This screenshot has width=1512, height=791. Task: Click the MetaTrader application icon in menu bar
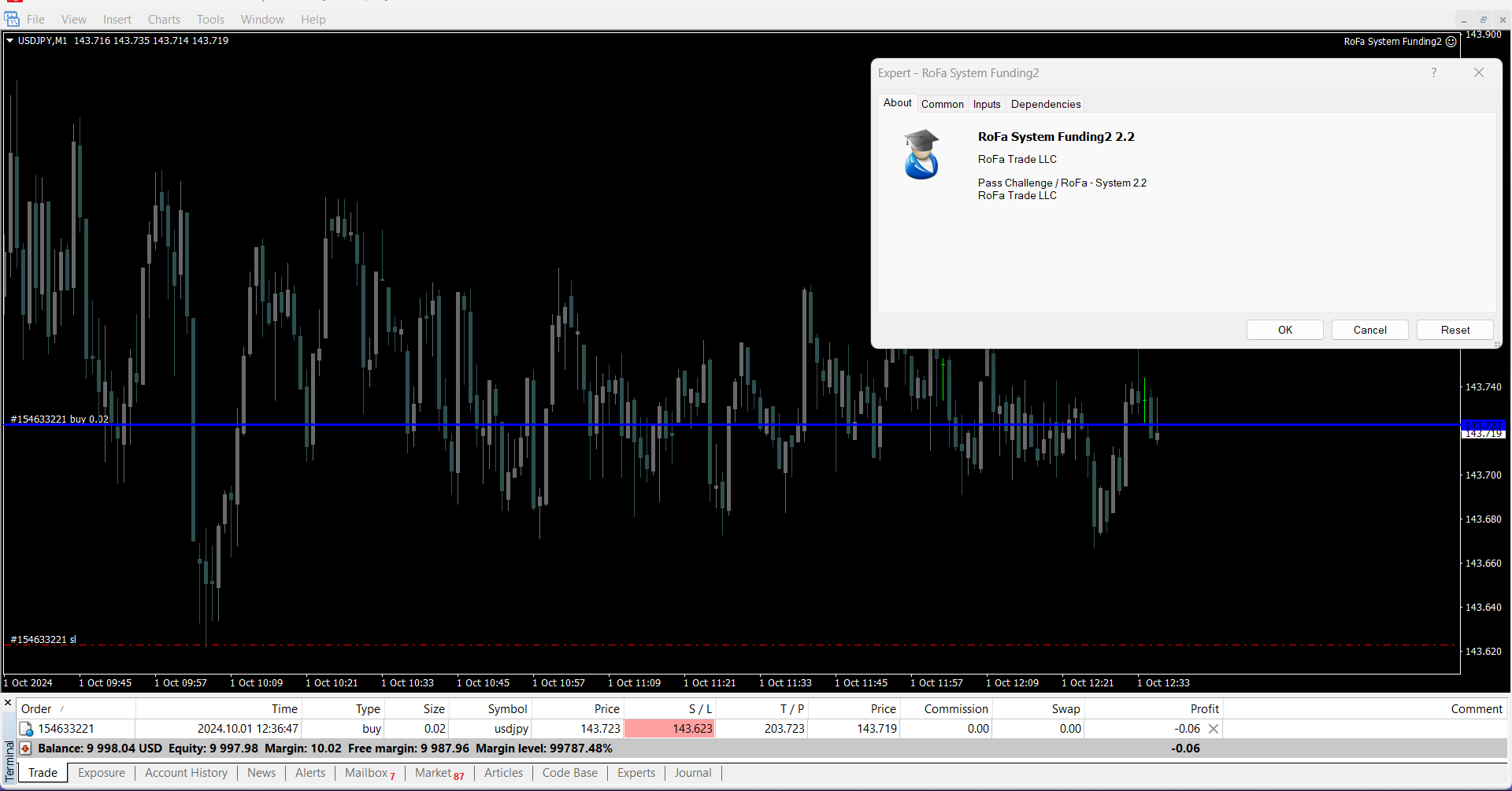[12, 19]
